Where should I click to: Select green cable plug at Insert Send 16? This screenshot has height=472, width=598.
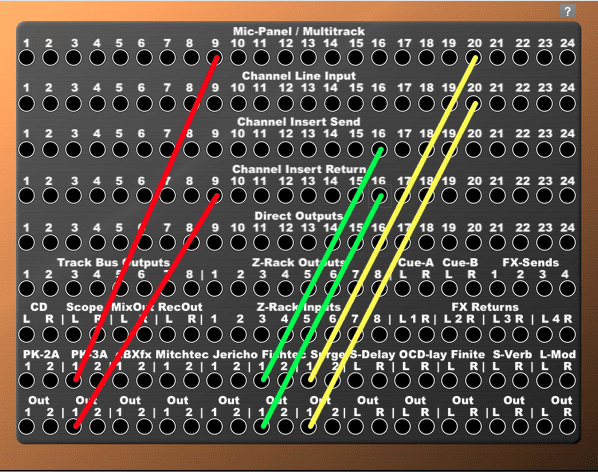tap(379, 150)
